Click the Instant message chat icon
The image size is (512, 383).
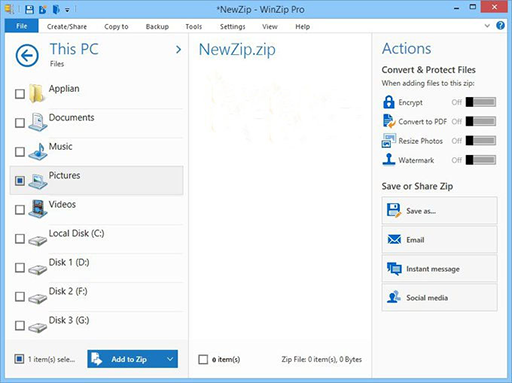pyautogui.click(x=394, y=269)
